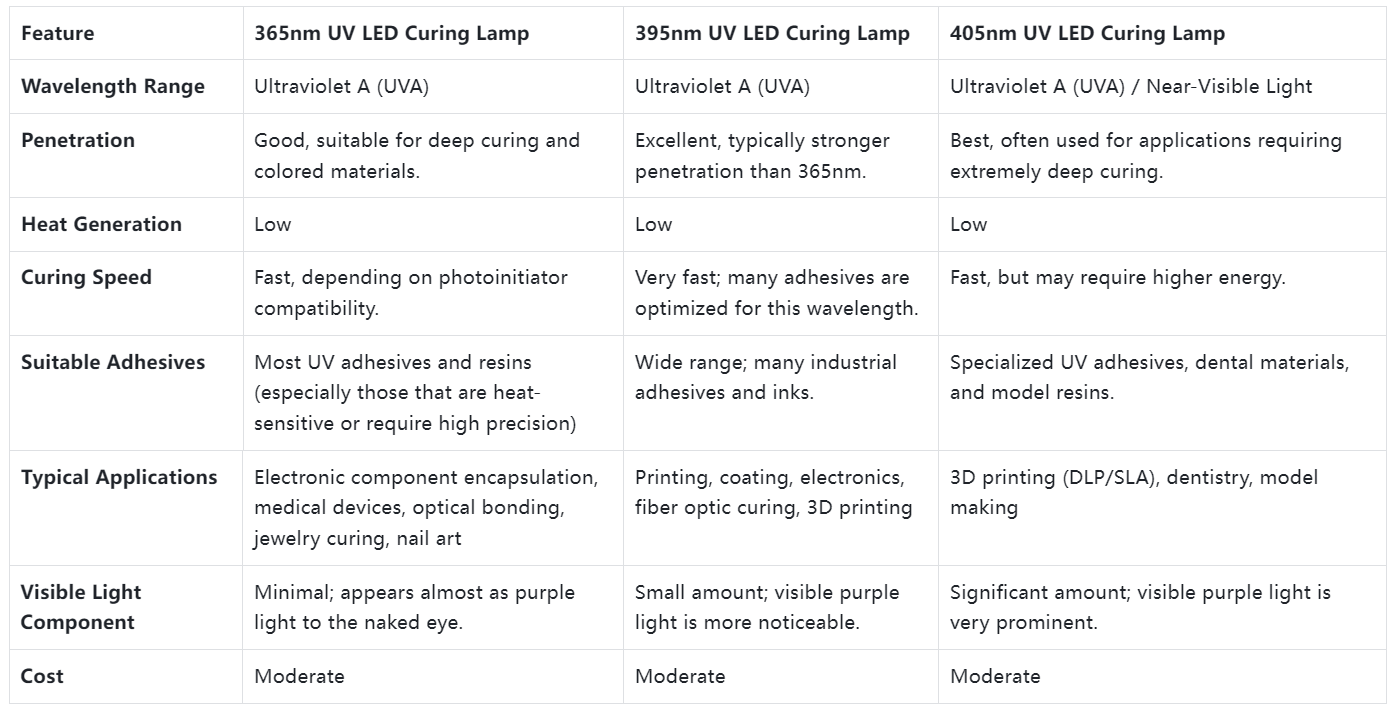Select the cell mentioning "stronger penetration than 365nm"
The image size is (1397, 712).
coord(762,156)
